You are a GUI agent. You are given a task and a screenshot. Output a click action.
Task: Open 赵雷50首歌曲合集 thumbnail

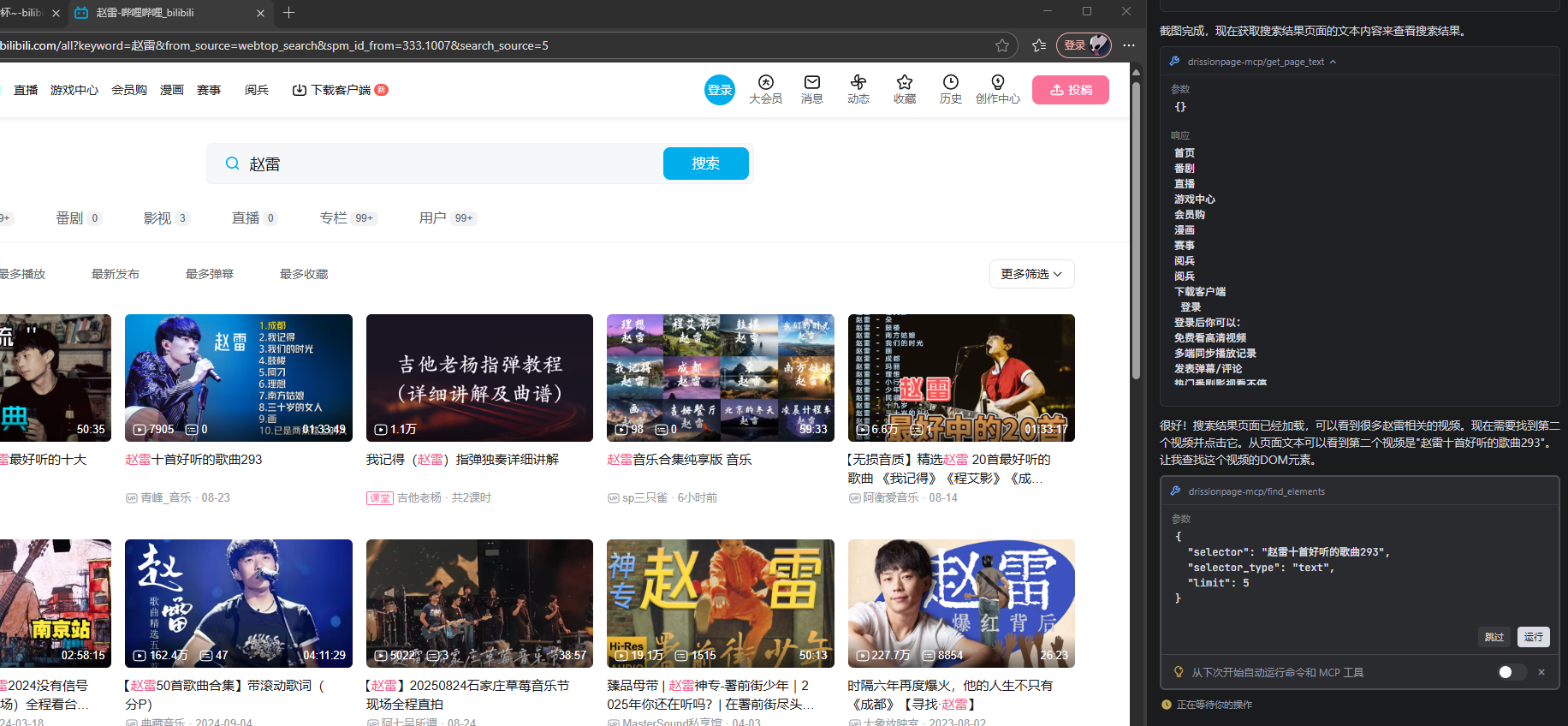tap(239, 604)
